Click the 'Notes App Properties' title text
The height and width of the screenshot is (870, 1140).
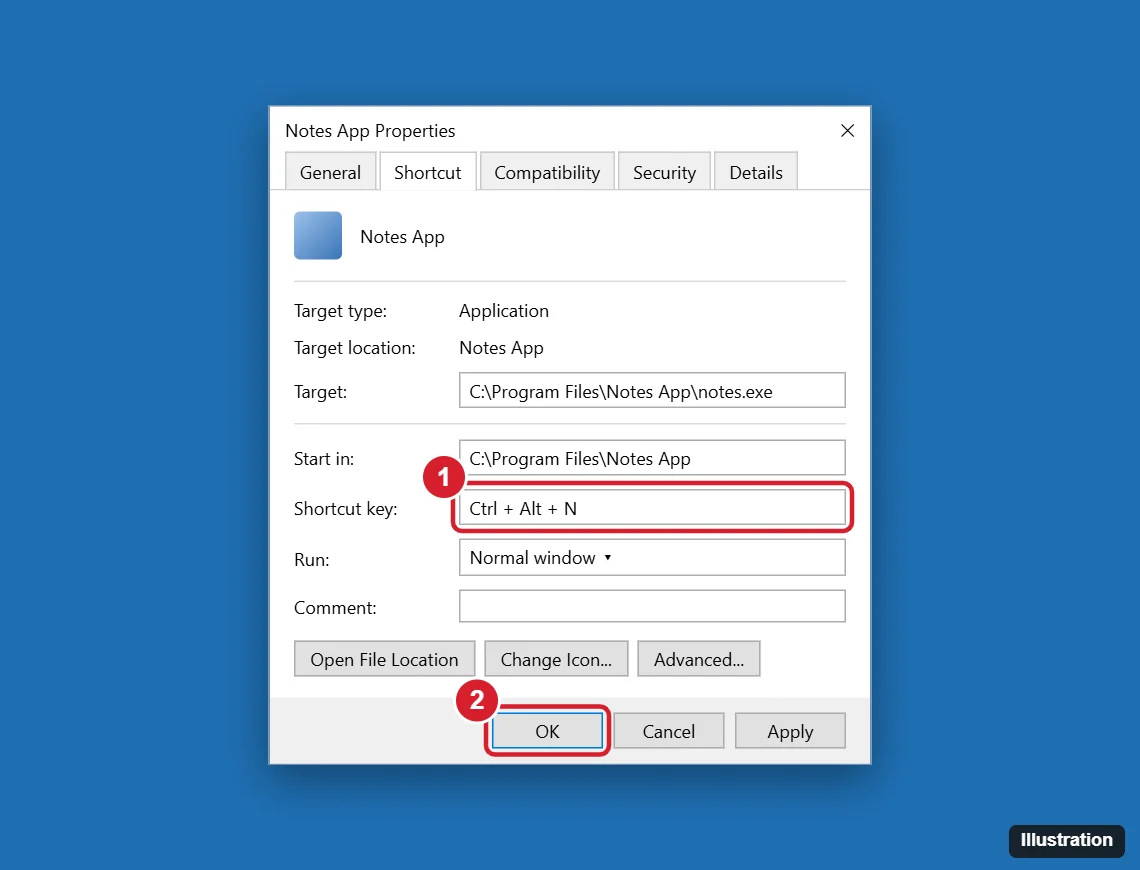click(x=370, y=131)
